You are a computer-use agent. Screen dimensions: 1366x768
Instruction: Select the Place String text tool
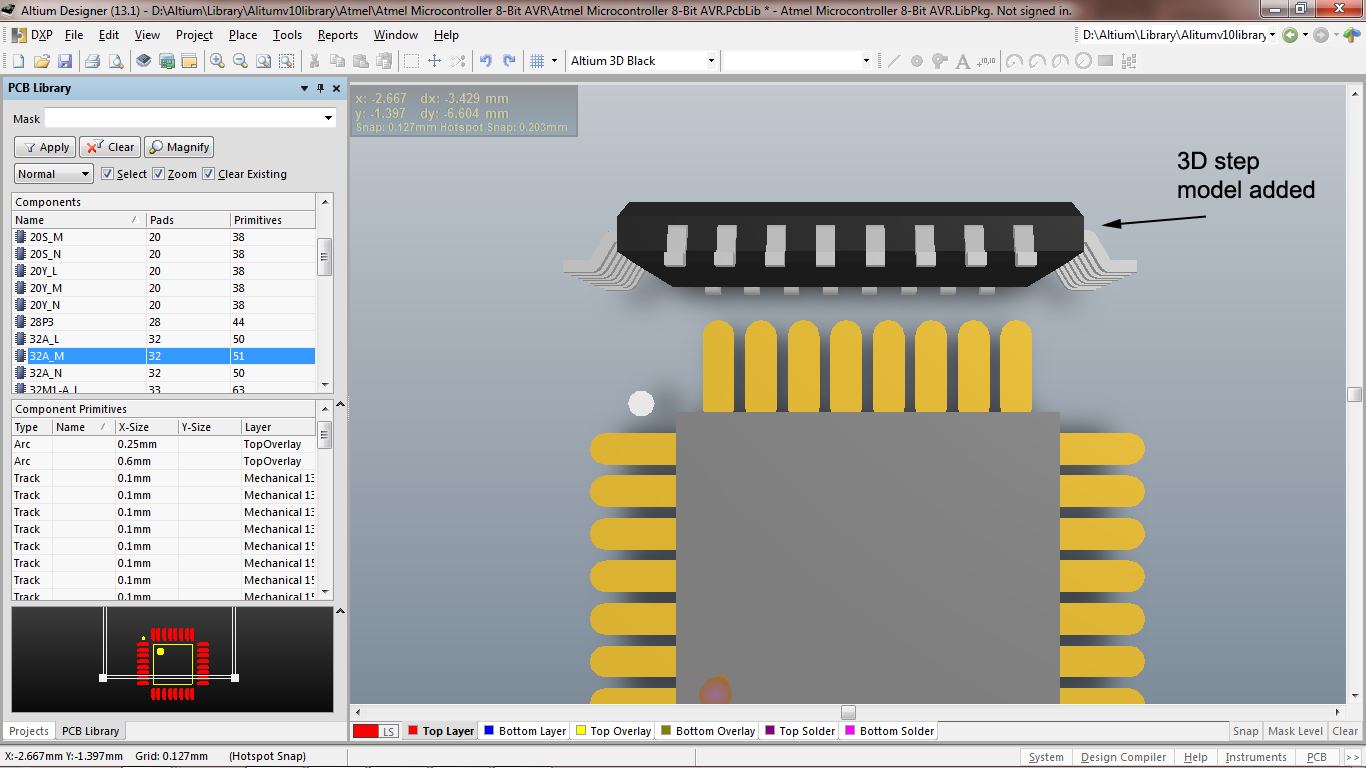[x=963, y=61]
